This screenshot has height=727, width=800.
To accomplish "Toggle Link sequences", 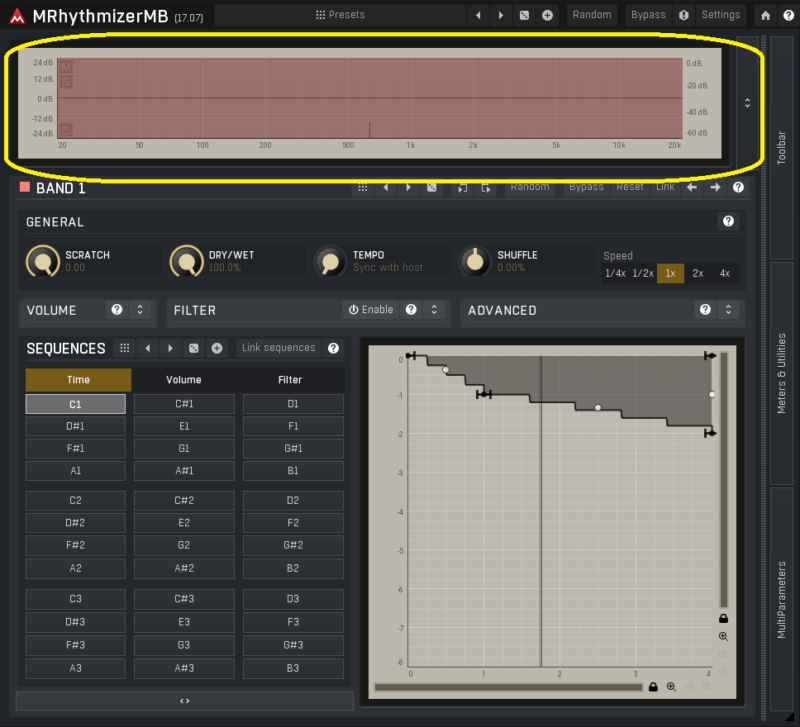I will tap(278, 348).
